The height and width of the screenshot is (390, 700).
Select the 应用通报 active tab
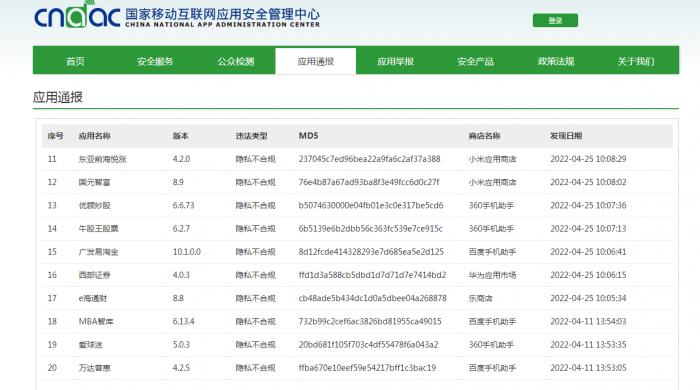[x=316, y=61]
